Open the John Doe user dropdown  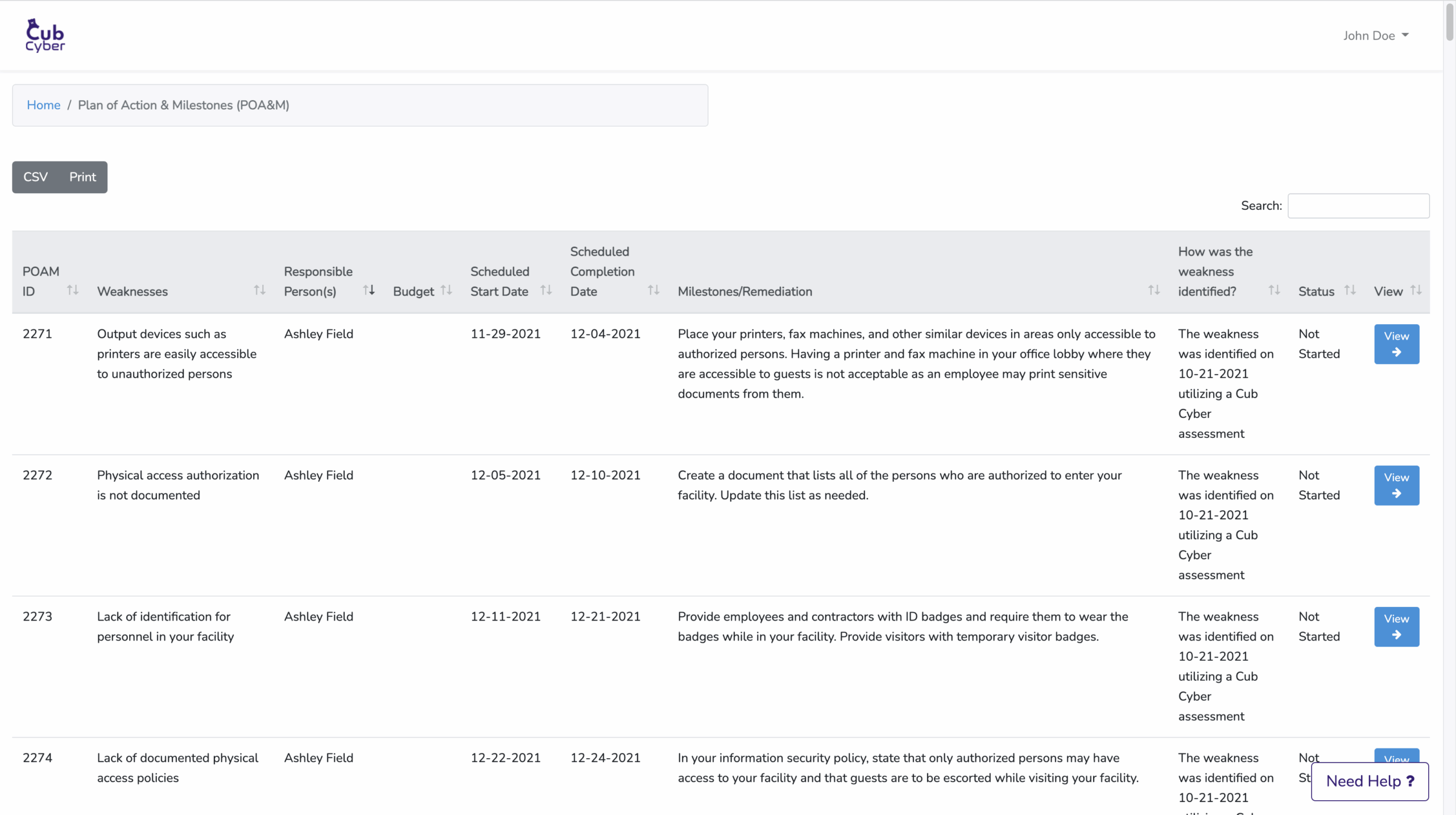[1375, 35]
